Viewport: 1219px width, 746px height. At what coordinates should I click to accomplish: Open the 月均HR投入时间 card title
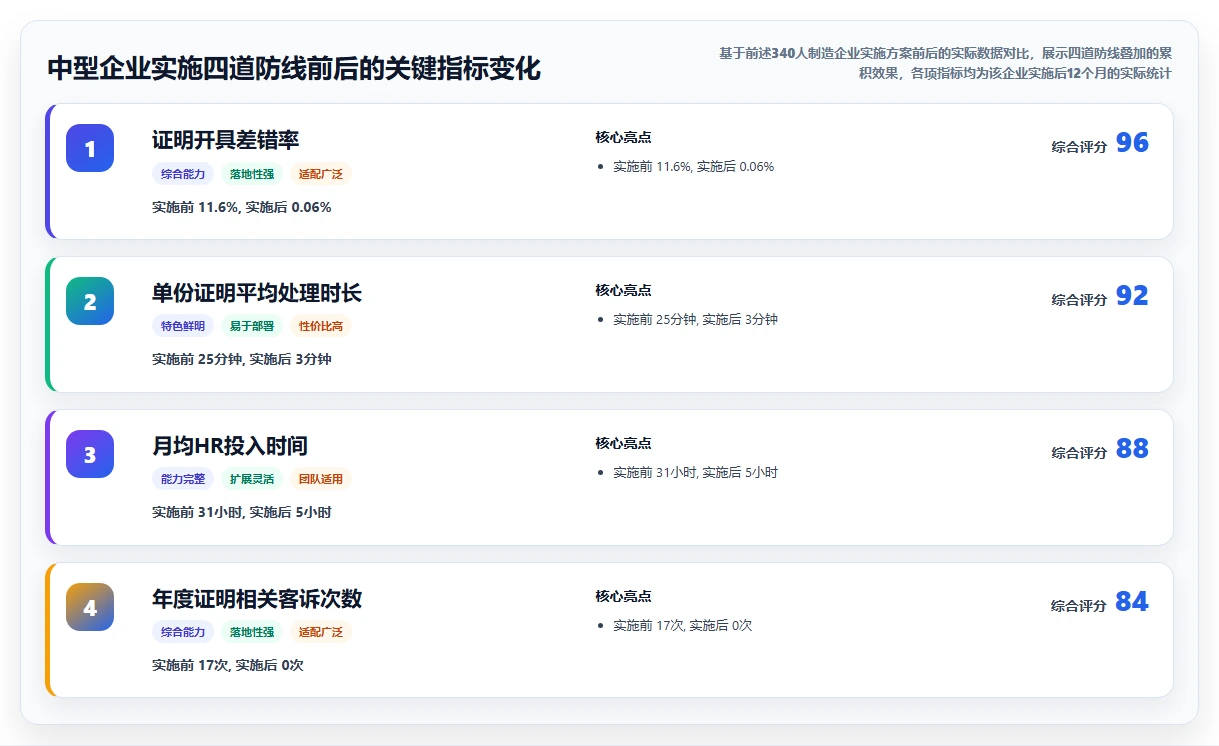(230, 446)
